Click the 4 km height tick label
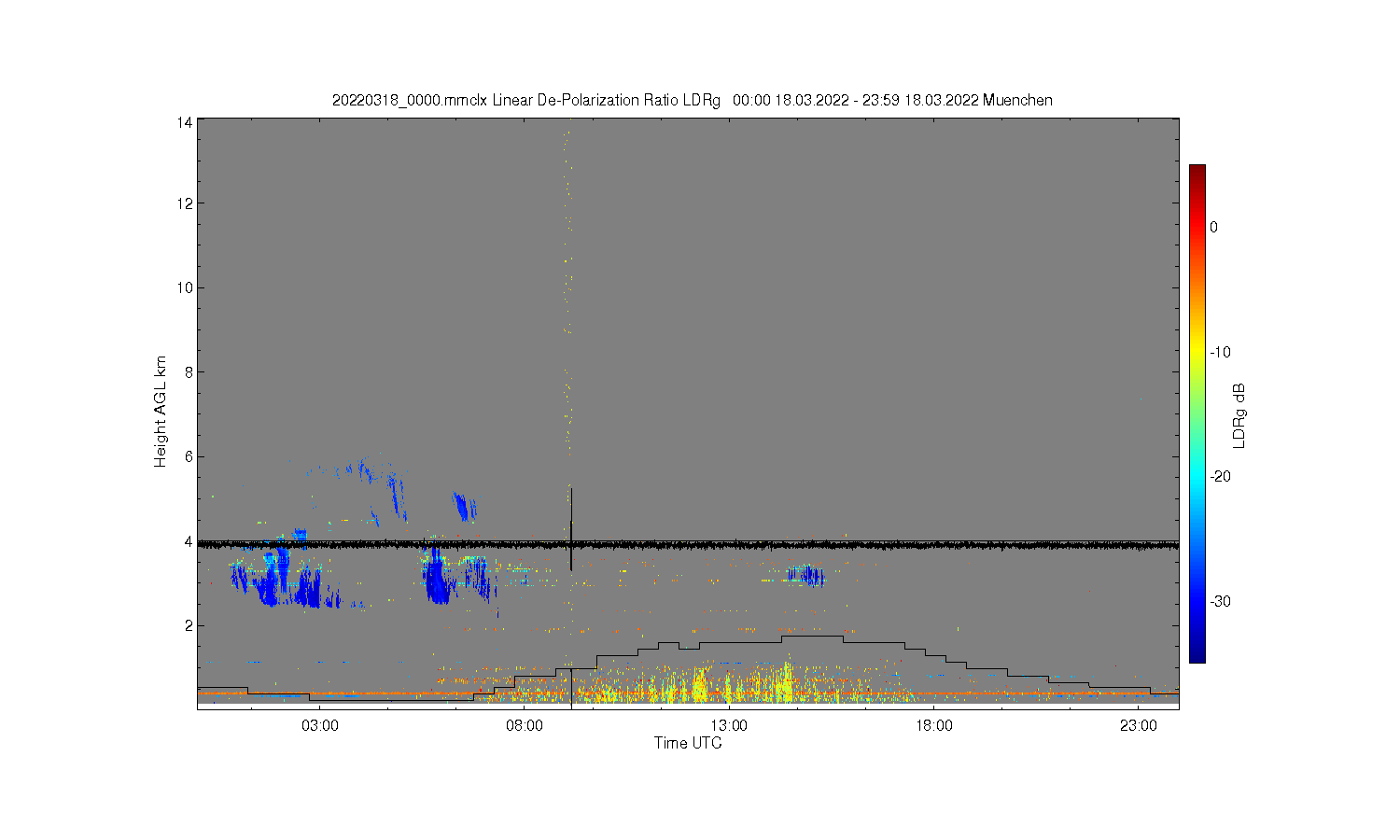Image resolution: width=1400 pixels, height=840 pixels. tap(189, 541)
